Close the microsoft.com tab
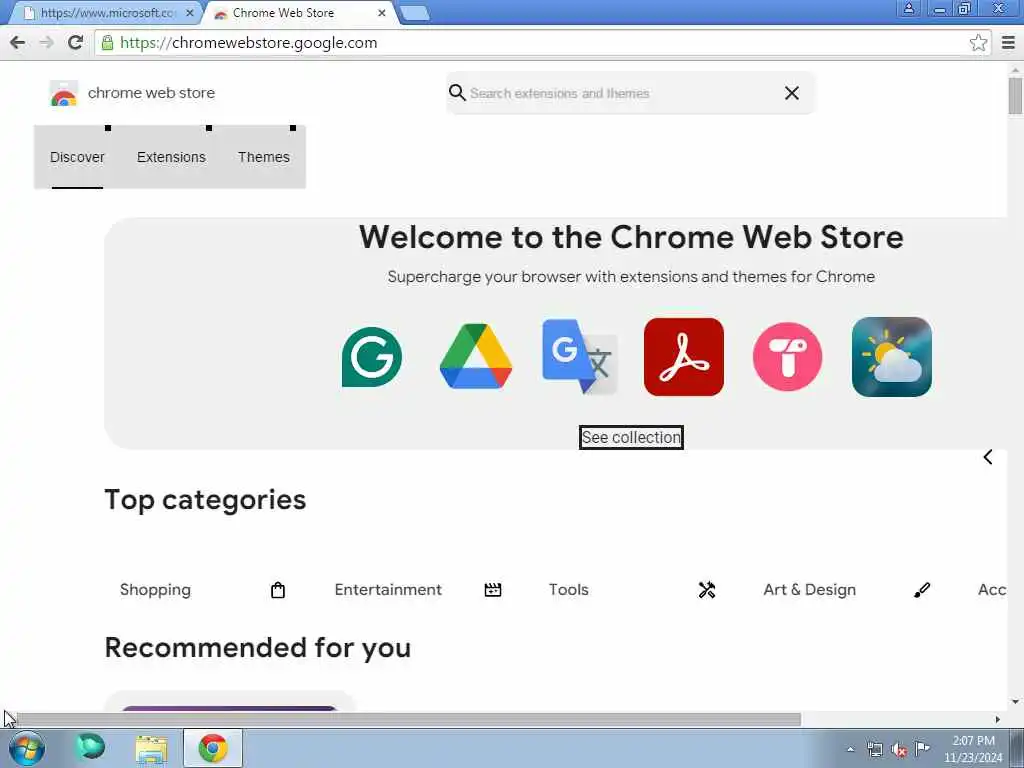The image size is (1024, 768). pos(189,13)
